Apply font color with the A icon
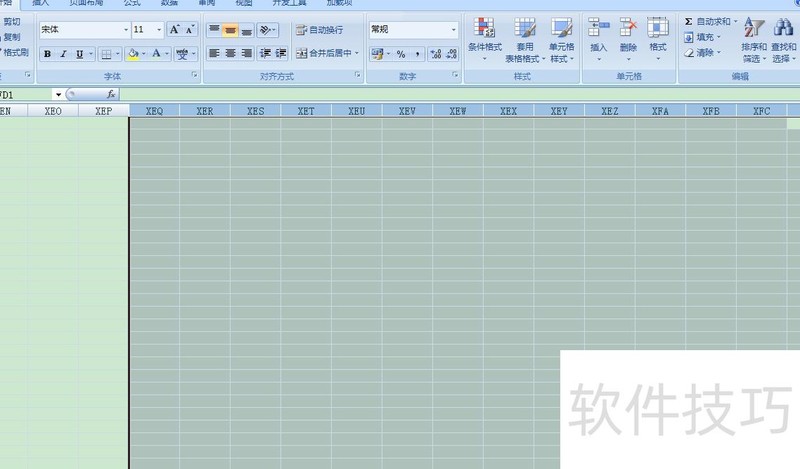 pyautogui.click(x=156, y=54)
